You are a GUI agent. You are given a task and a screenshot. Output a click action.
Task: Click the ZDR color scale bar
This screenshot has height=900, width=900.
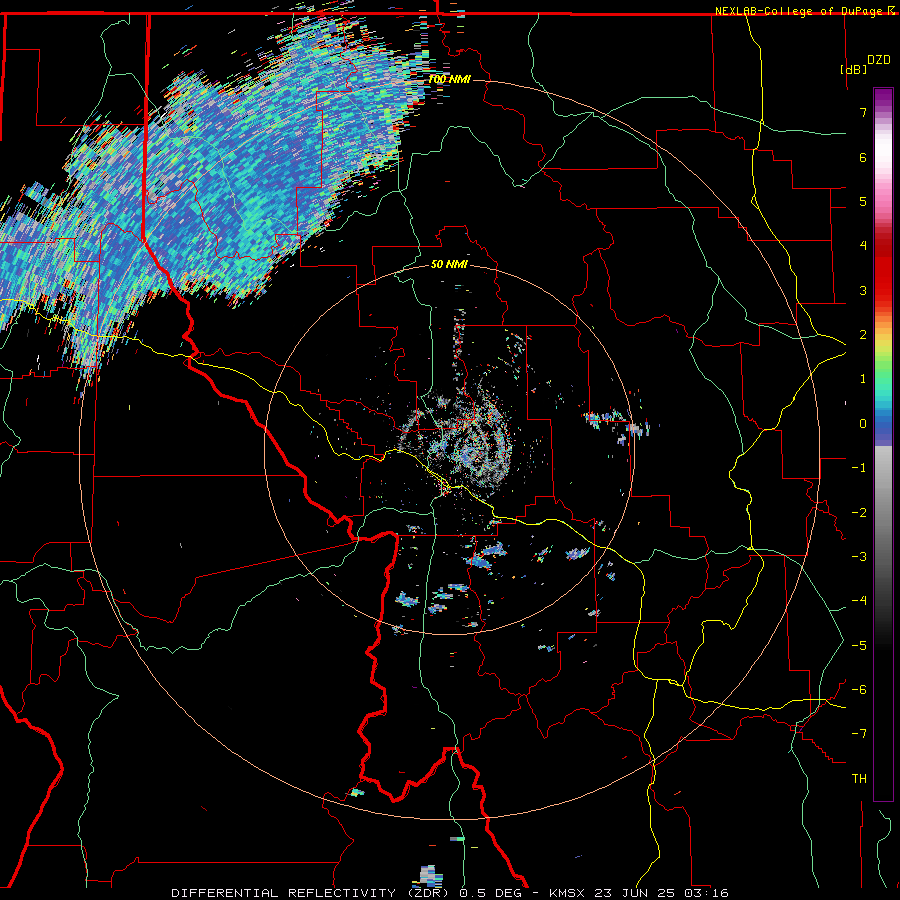pos(883,444)
